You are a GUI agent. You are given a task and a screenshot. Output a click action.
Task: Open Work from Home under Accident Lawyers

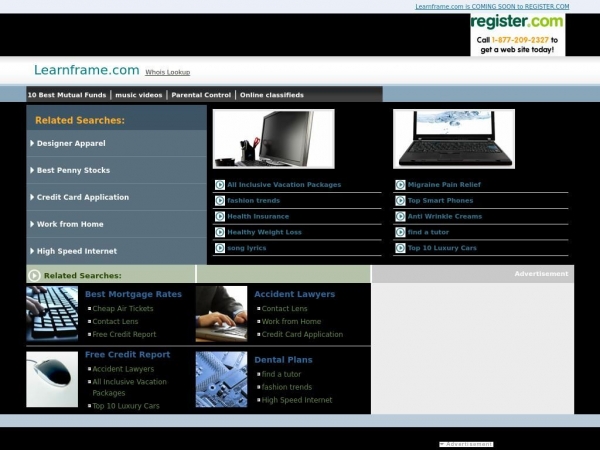(292, 321)
